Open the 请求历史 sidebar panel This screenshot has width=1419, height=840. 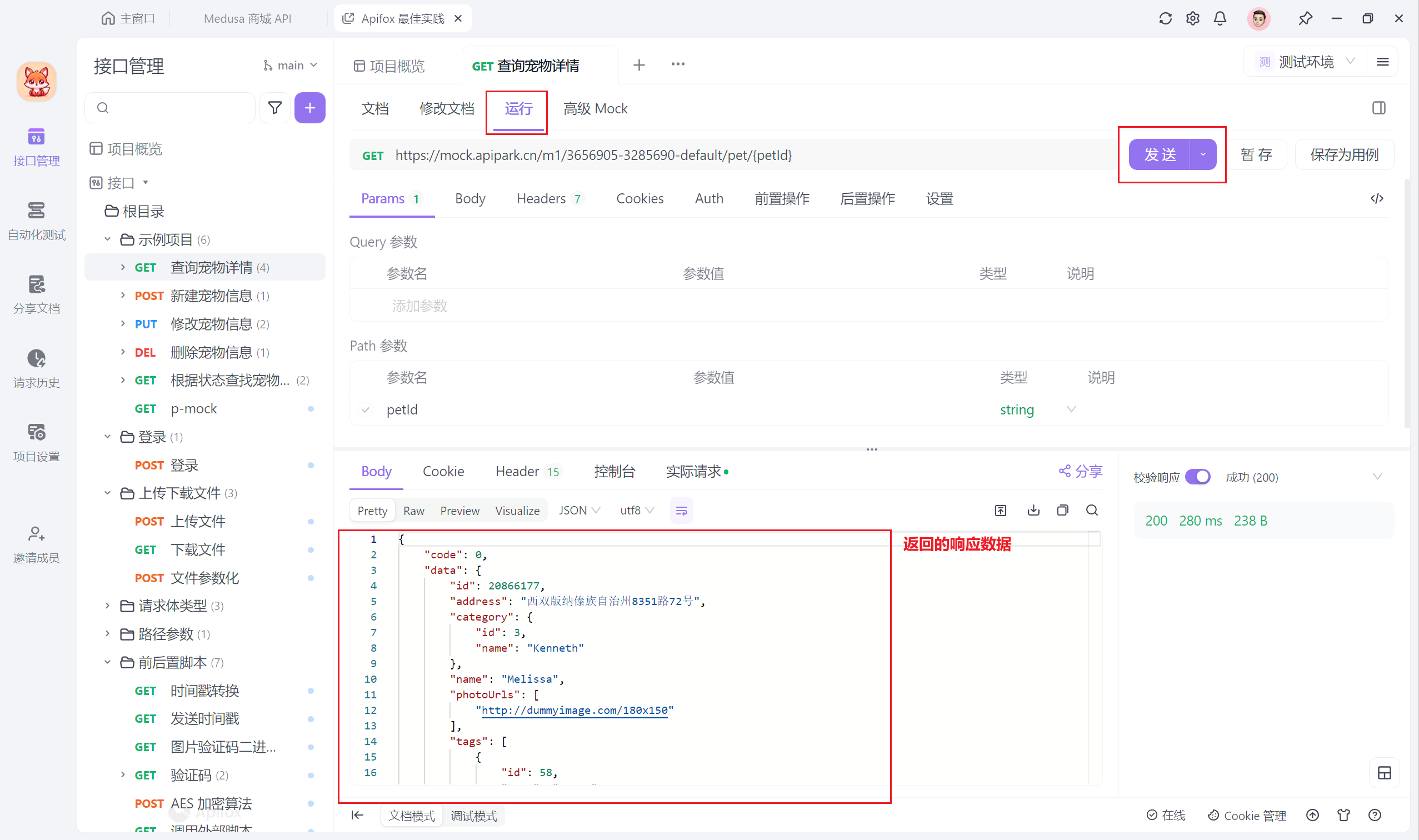coord(36,368)
